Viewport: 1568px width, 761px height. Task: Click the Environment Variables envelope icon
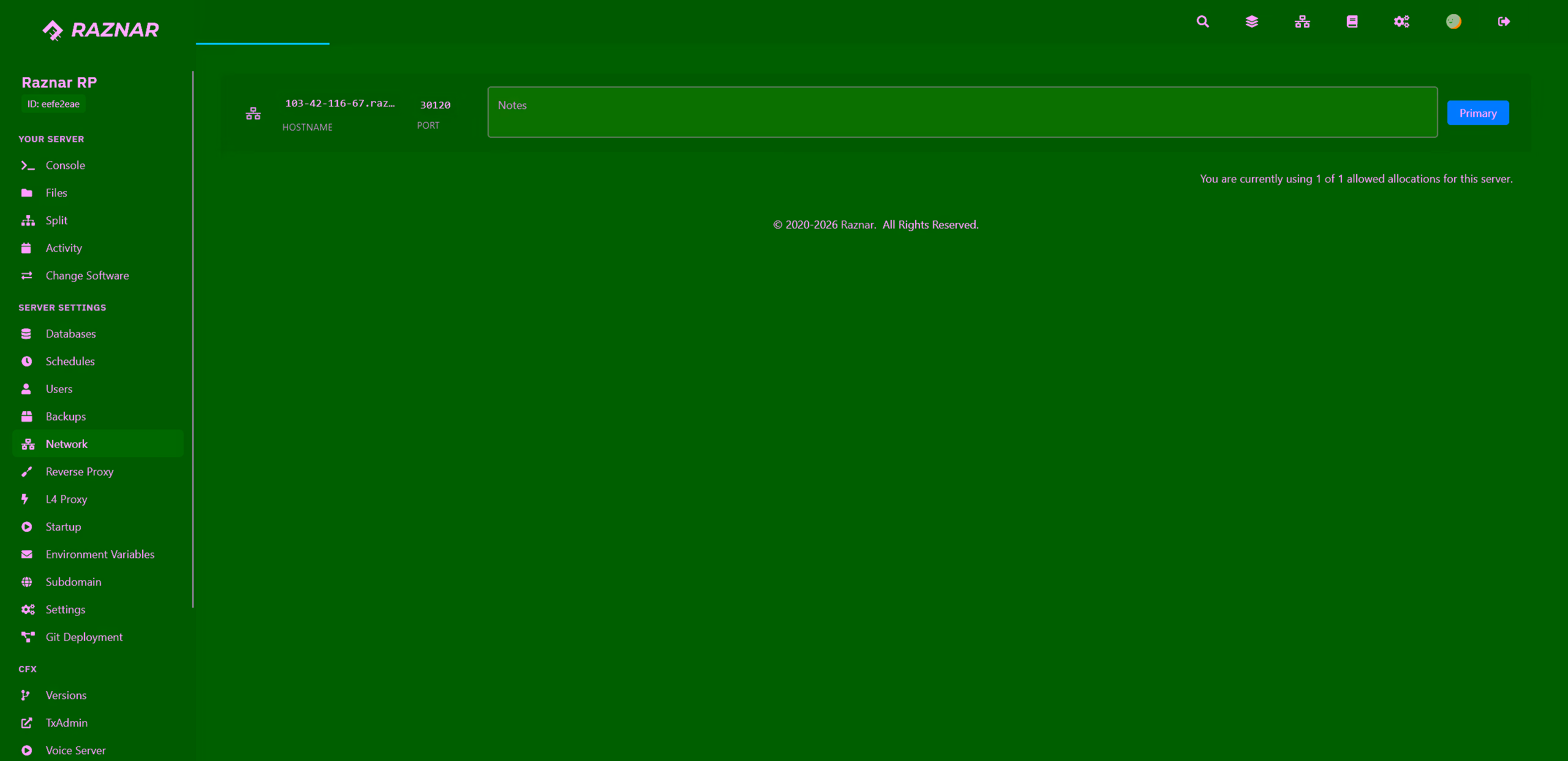pyautogui.click(x=26, y=555)
